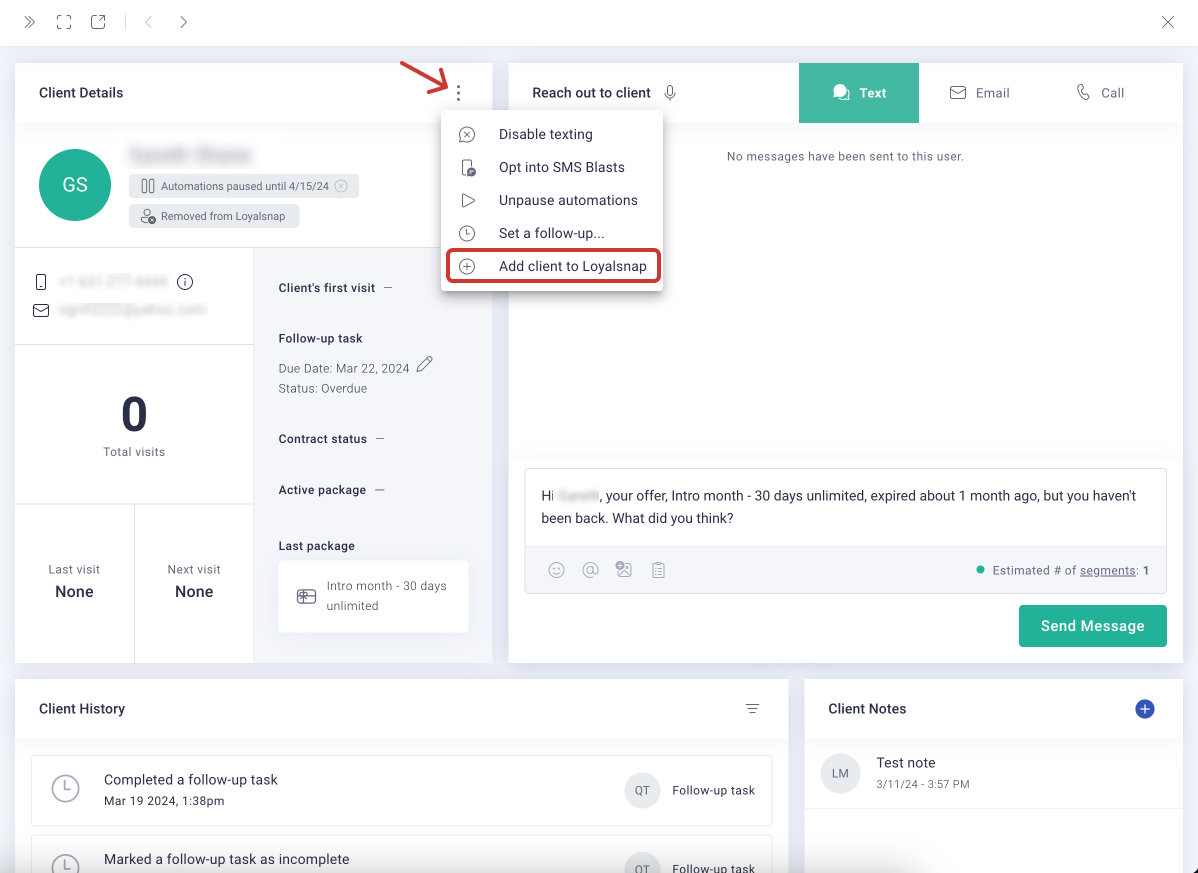
Task: Select the Text tab
Action: [x=859, y=93]
